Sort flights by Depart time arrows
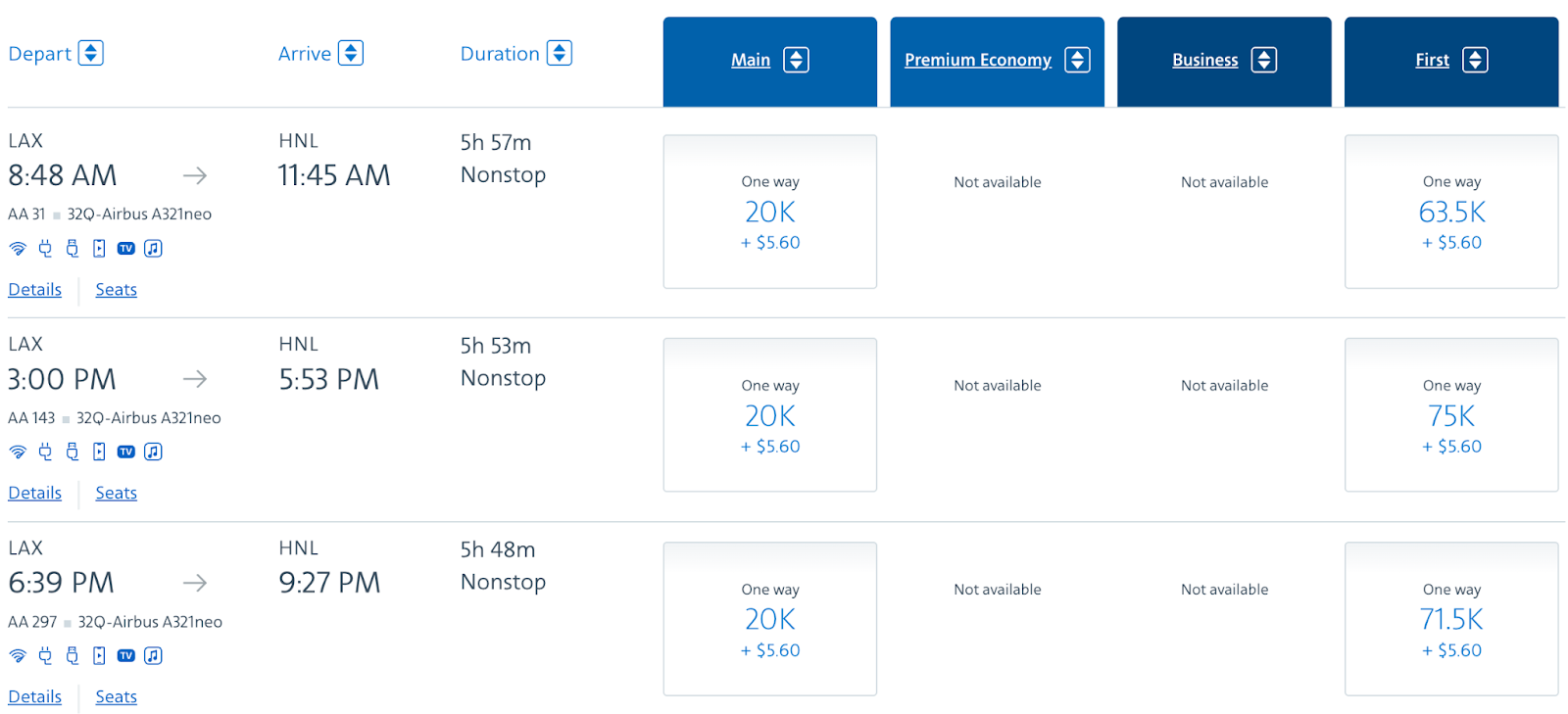This screenshot has height=714, width=1568. (91, 53)
